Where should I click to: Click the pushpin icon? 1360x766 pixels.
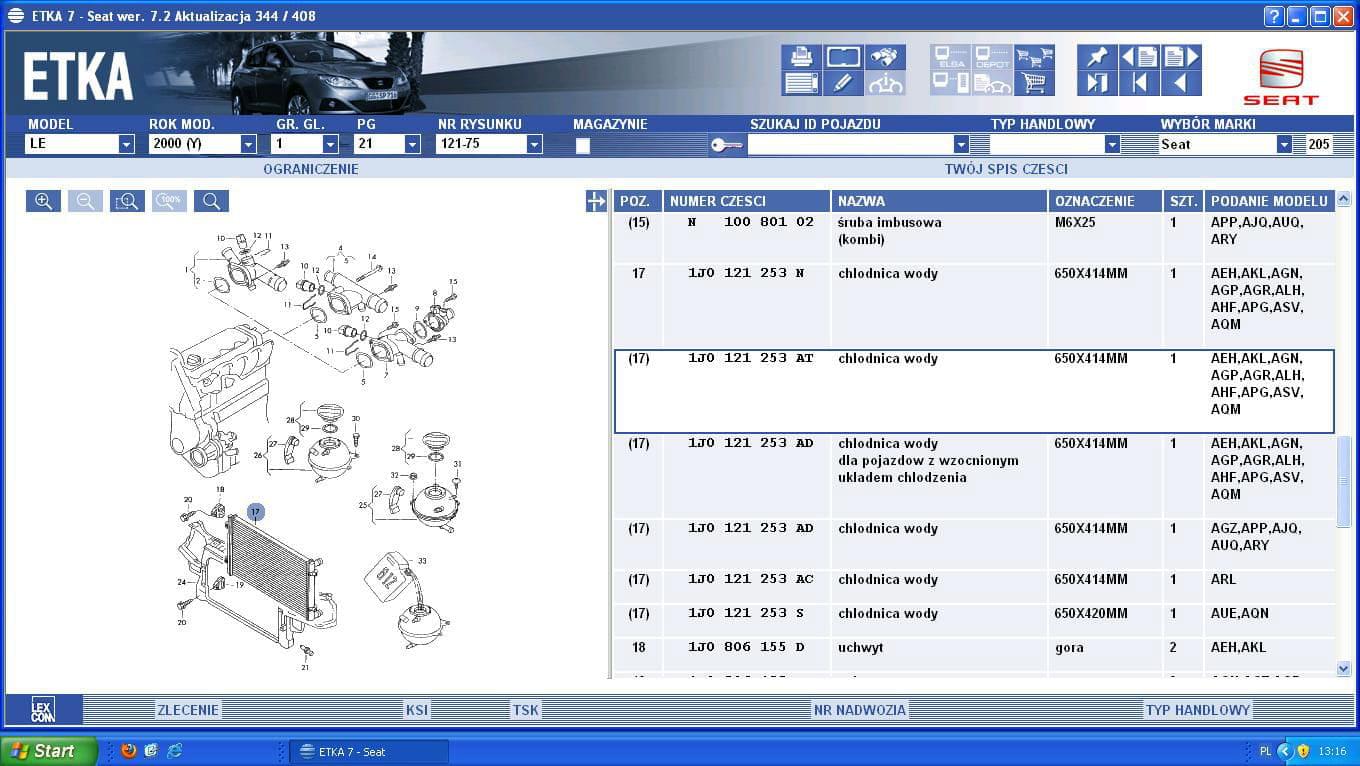click(1097, 56)
